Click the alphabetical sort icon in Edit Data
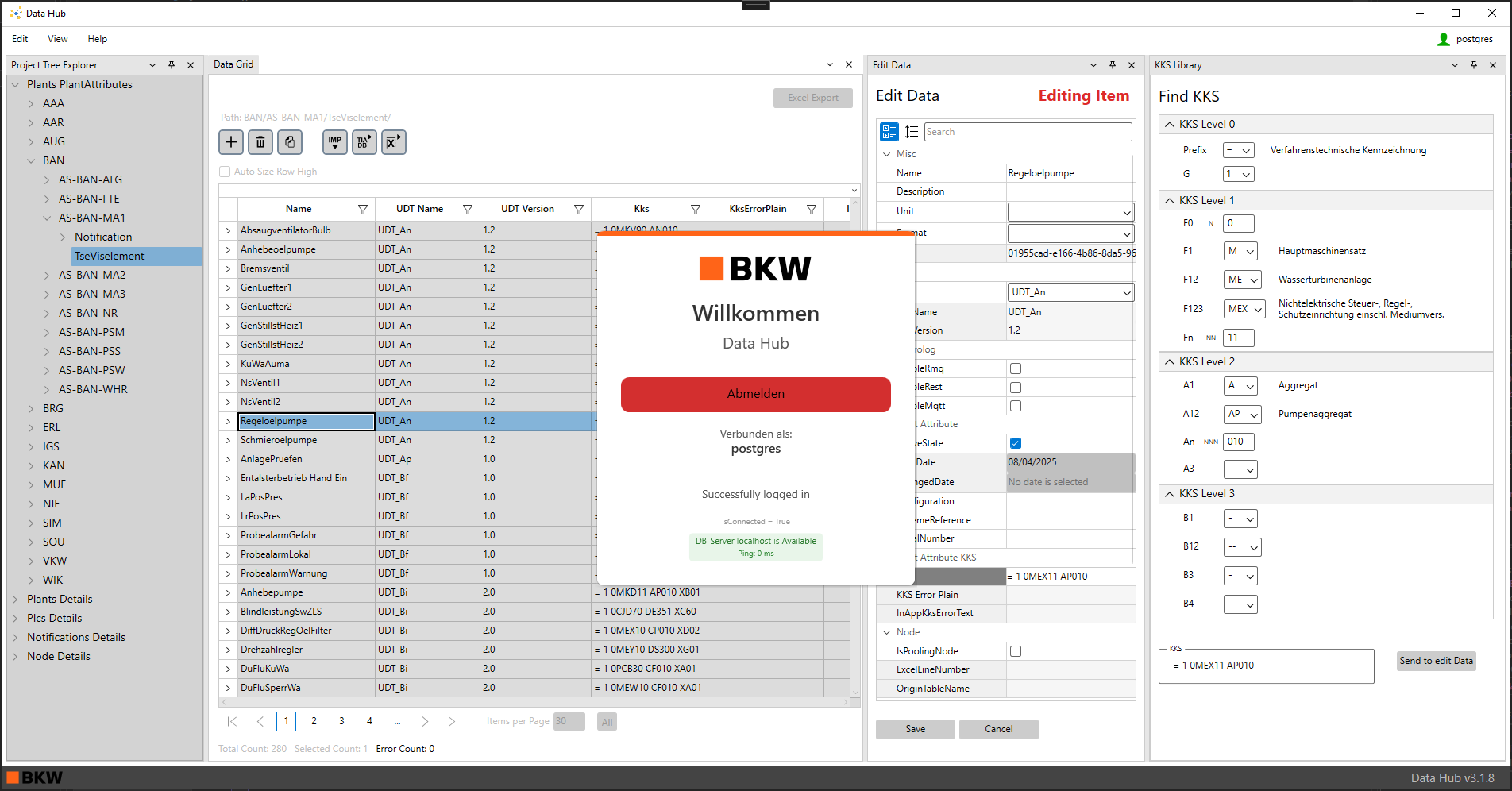This screenshot has width=1512, height=791. (912, 132)
